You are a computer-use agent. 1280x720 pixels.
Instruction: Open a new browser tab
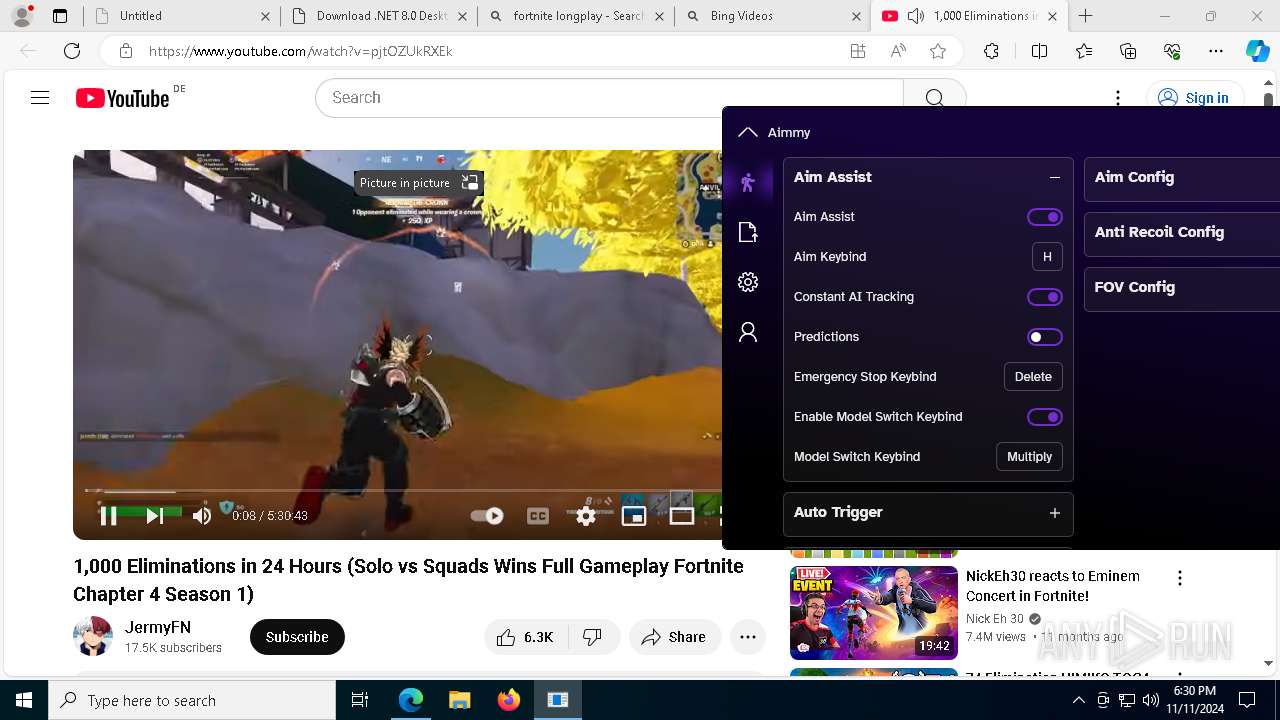click(x=1086, y=16)
